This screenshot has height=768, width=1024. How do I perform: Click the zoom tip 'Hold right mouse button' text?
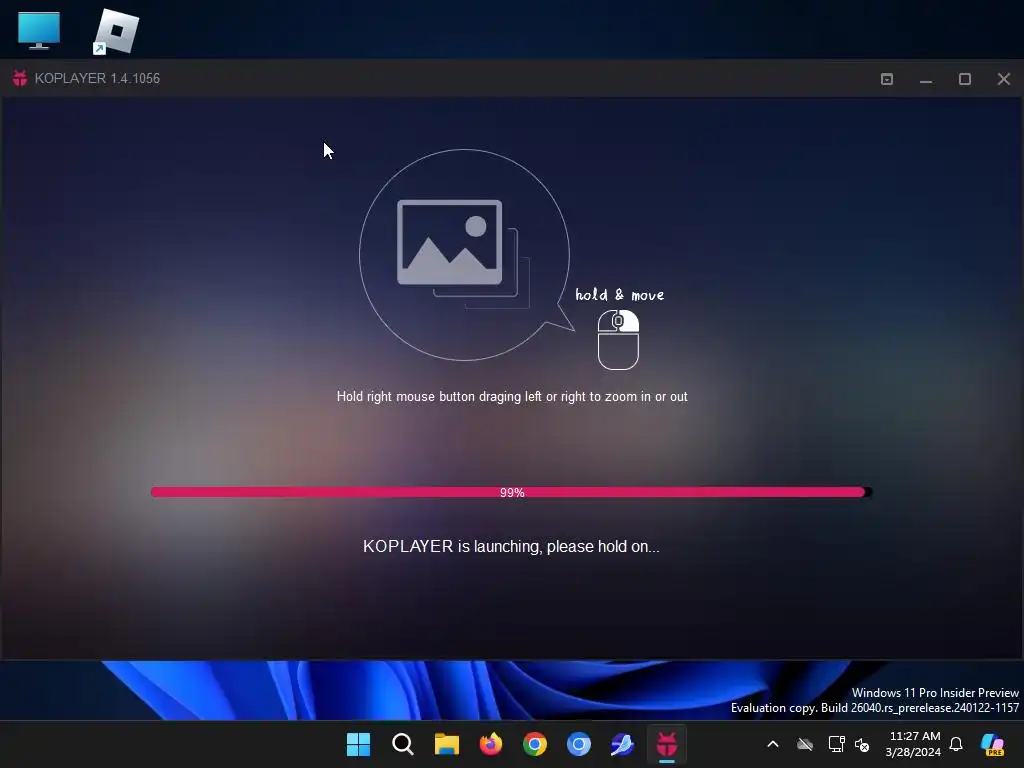[x=512, y=396]
